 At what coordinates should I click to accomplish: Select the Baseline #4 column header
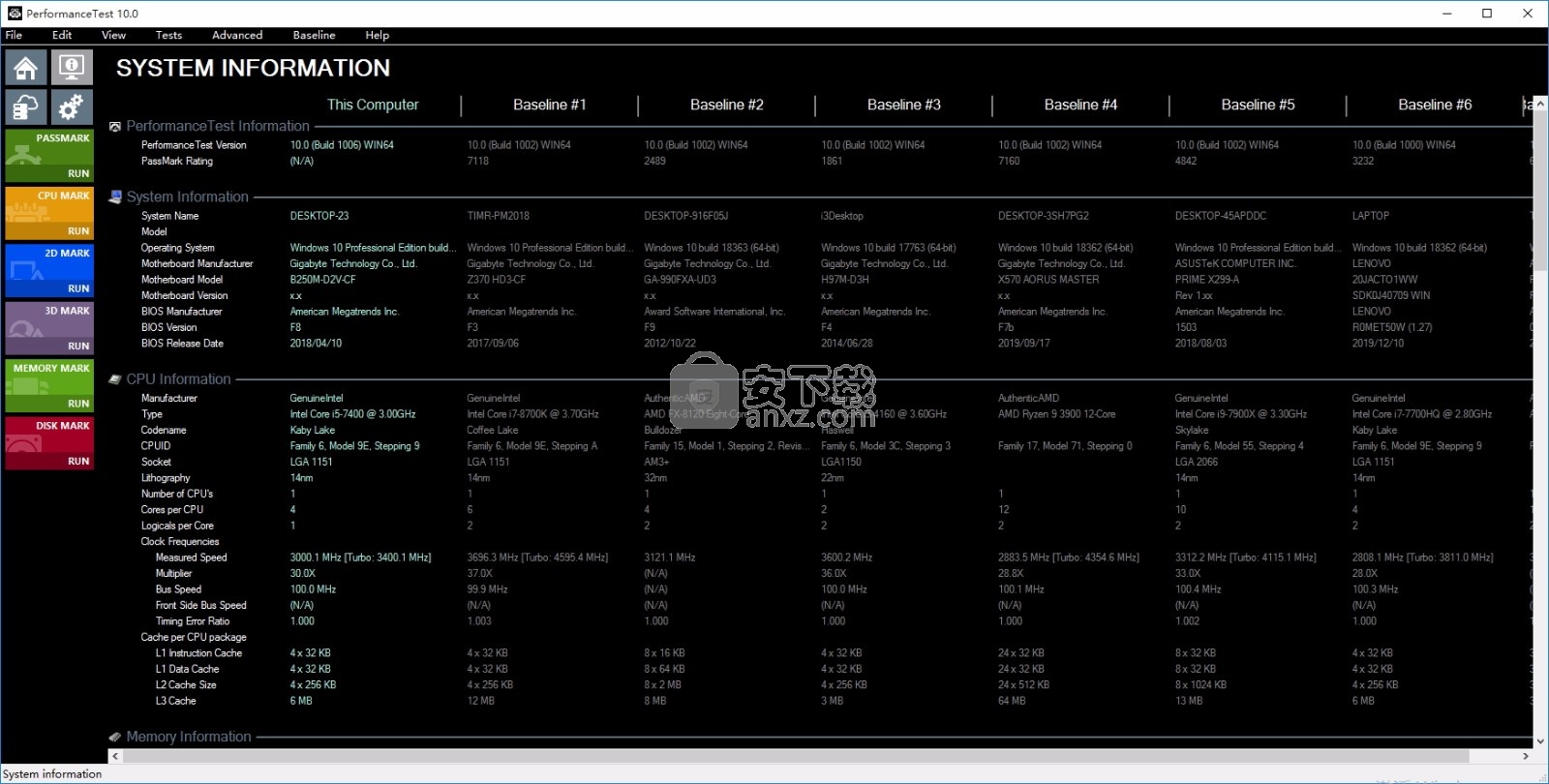1080,105
